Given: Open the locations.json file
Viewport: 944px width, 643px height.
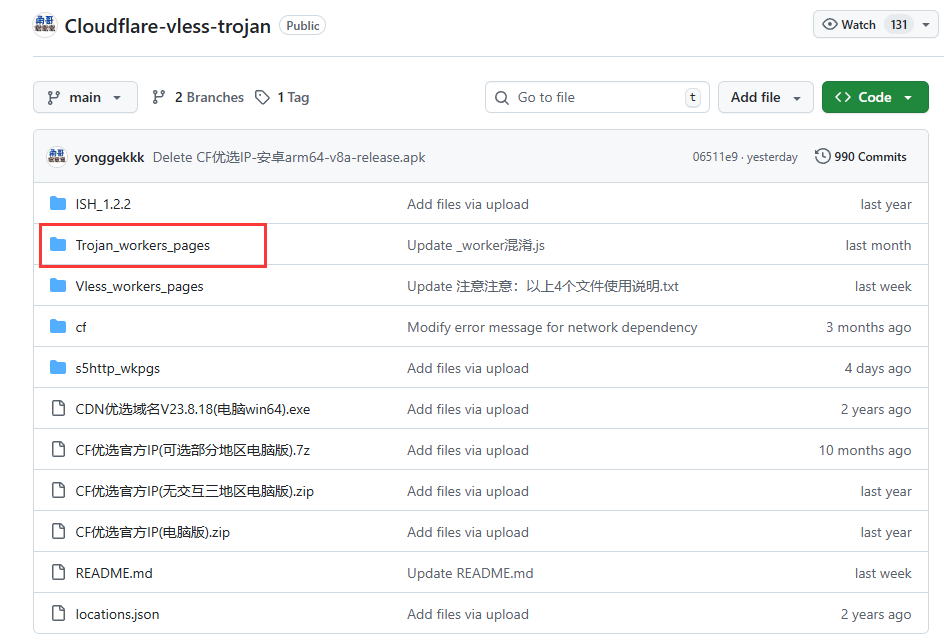Looking at the screenshot, I should [x=116, y=614].
